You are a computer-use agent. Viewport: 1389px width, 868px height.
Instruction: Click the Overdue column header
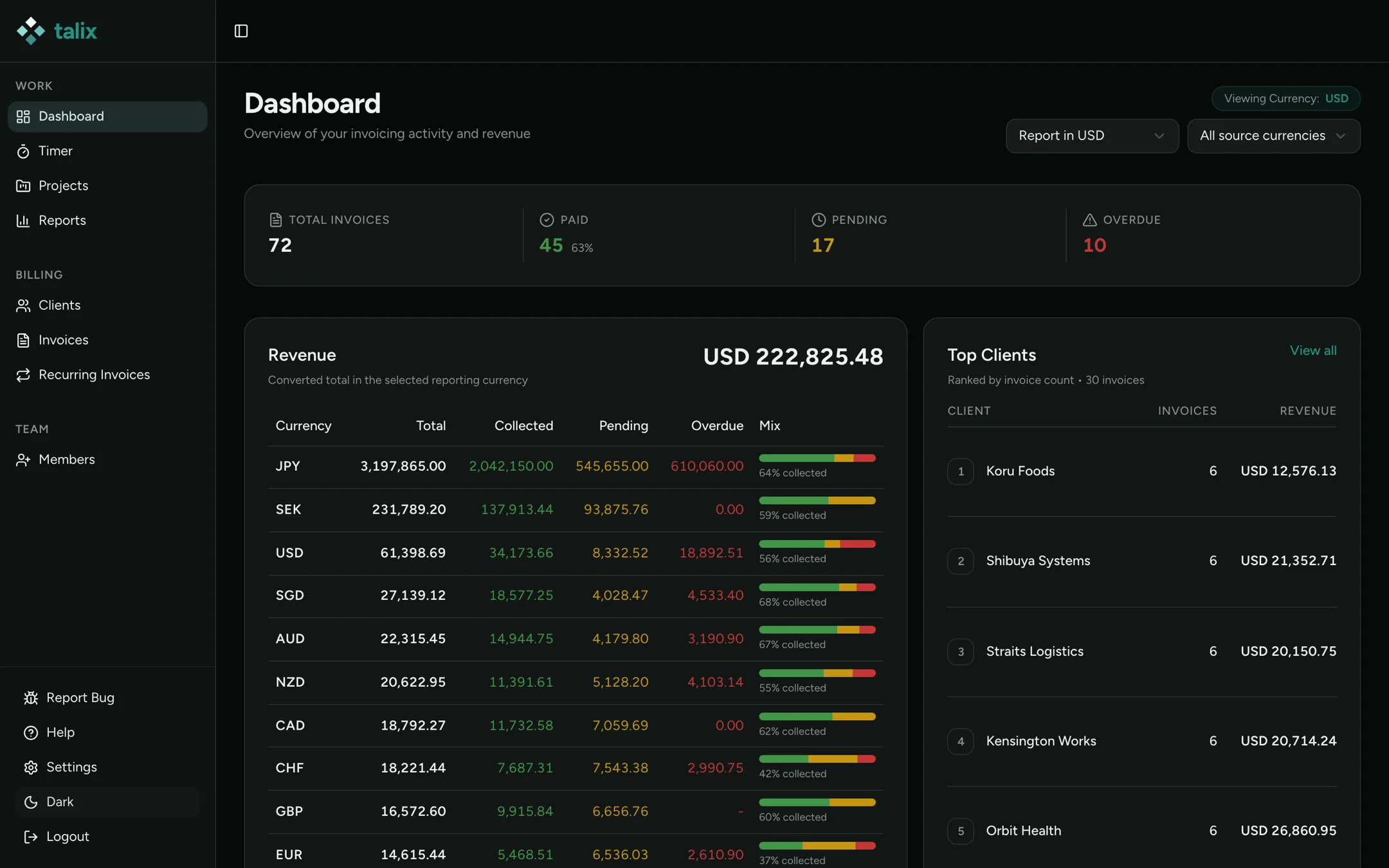pyautogui.click(x=717, y=426)
